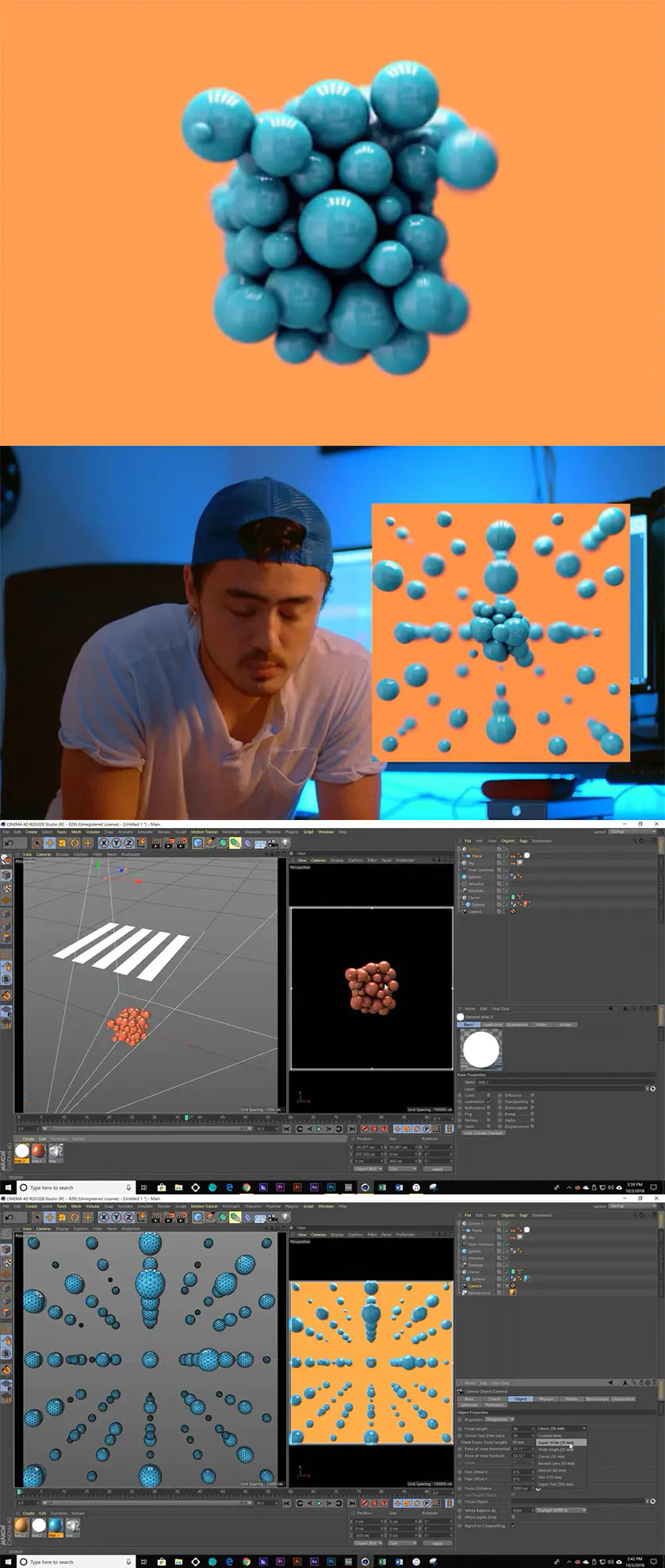This screenshot has height=1568, width=665.
Task: Enable the Color channel checkbox in Material editor
Action: point(489,1095)
